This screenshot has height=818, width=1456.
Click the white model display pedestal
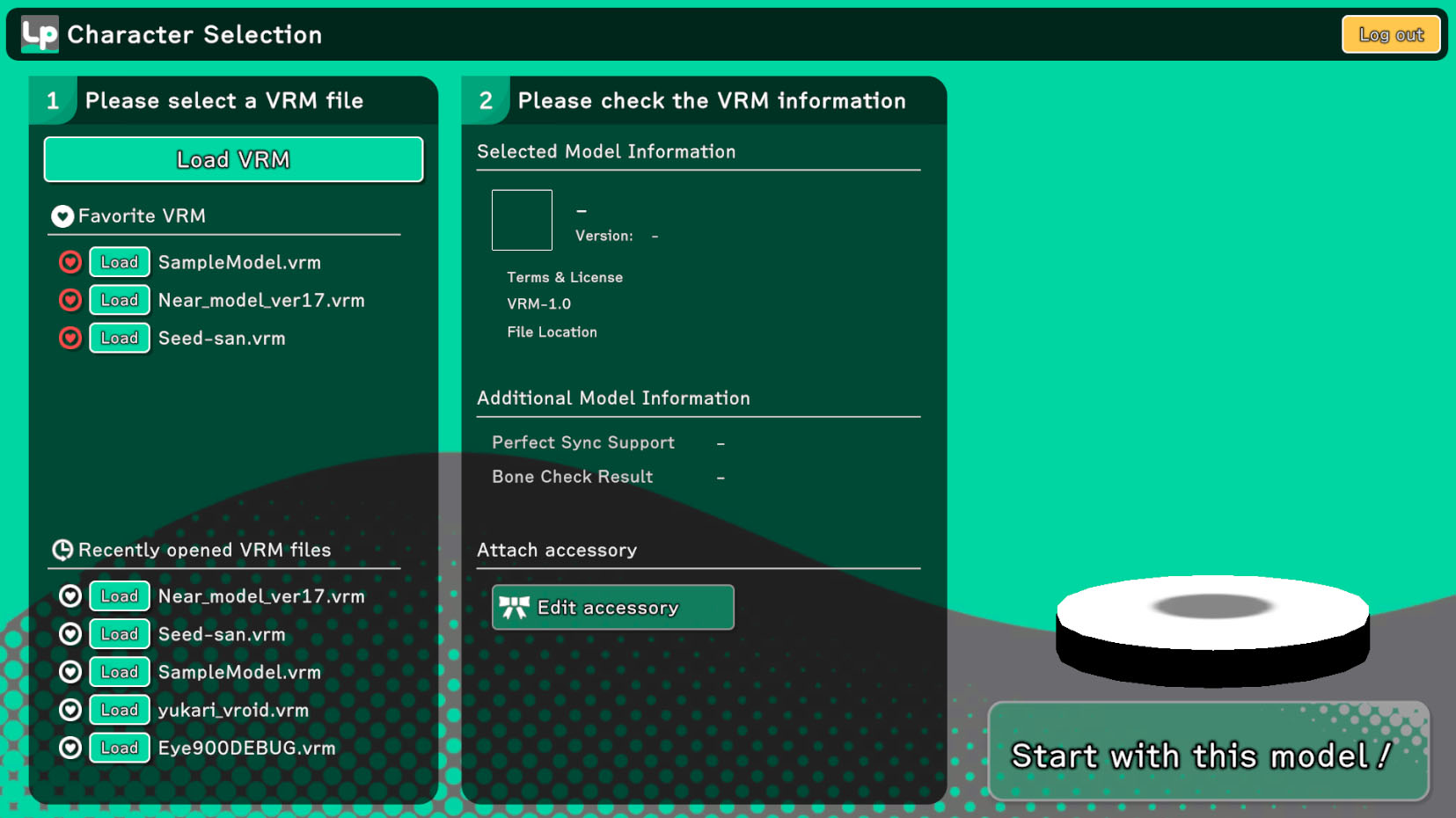pyautogui.click(x=1212, y=616)
